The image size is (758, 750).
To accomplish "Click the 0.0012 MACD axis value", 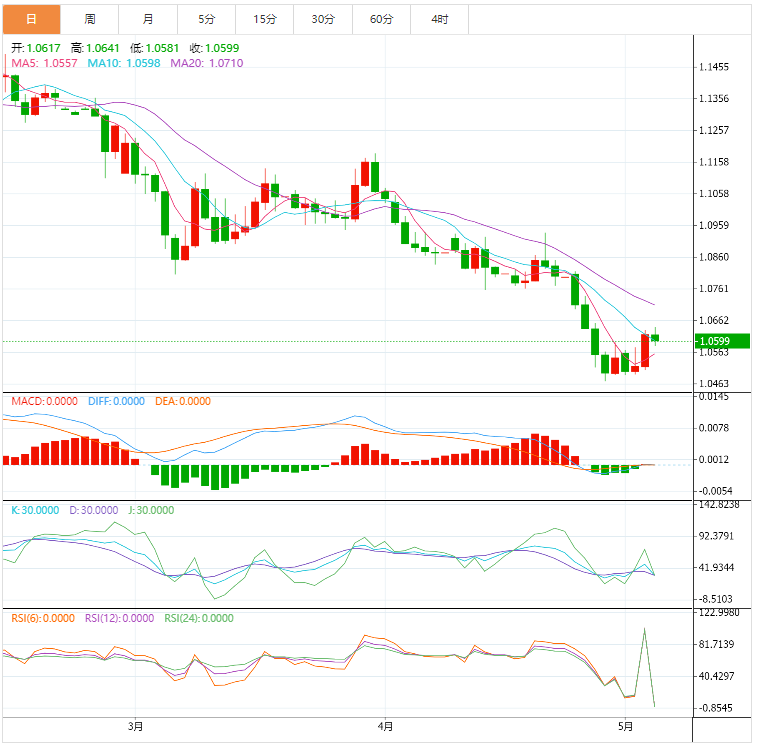I will (714, 459).
